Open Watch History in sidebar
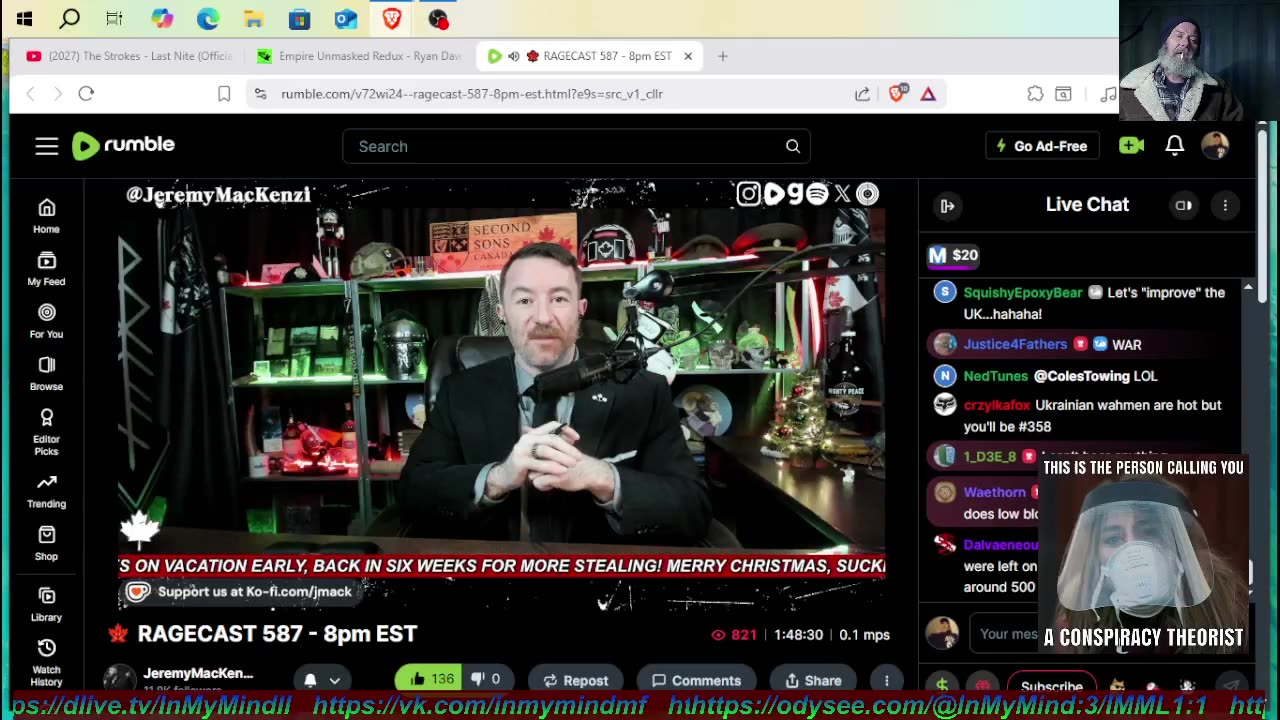Viewport: 1280px width, 720px height. (x=46, y=662)
